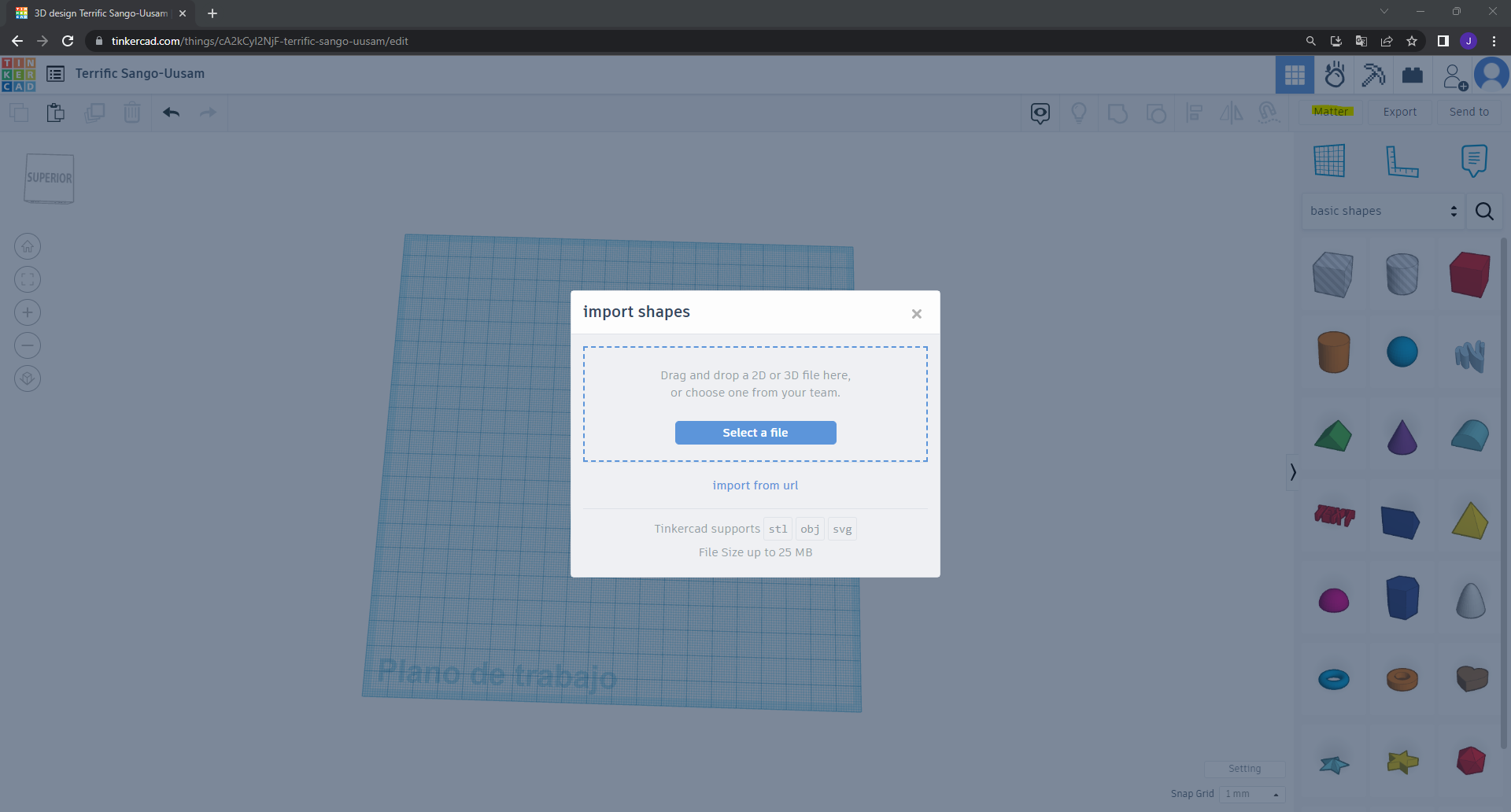This screenshot has width=1511, height=812.
Task: Redo the last action
Action: point(208,113)
